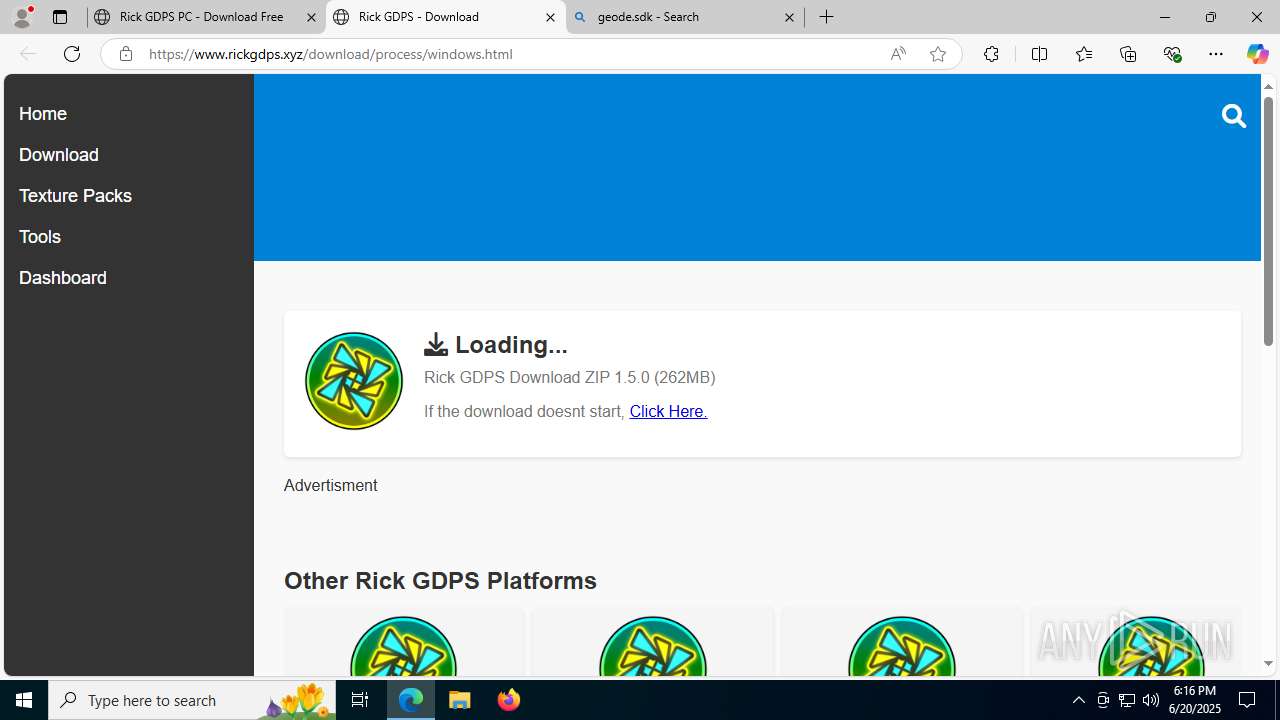Select the Rick GDPS - Download tab
This screenshot has height=720, width=1280.
point(445,17)
